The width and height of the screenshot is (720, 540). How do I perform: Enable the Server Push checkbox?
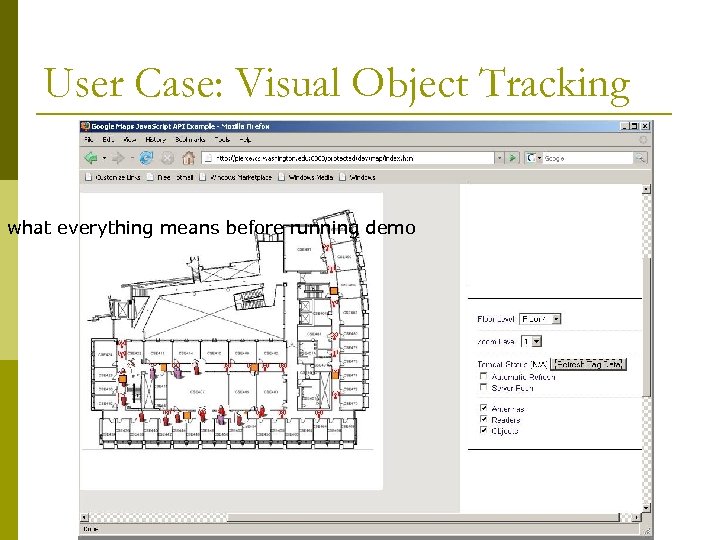point(483,388)
